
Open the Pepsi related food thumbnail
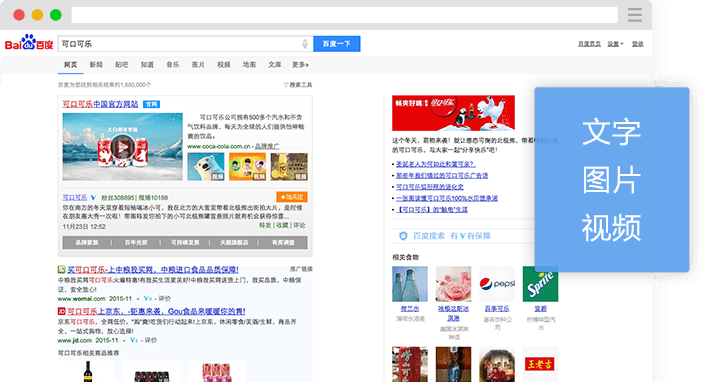[x=497, y=284]
